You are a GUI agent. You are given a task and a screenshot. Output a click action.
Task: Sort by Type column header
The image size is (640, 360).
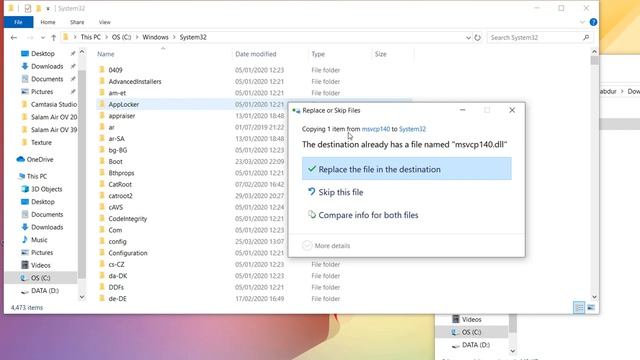point(318,54)
